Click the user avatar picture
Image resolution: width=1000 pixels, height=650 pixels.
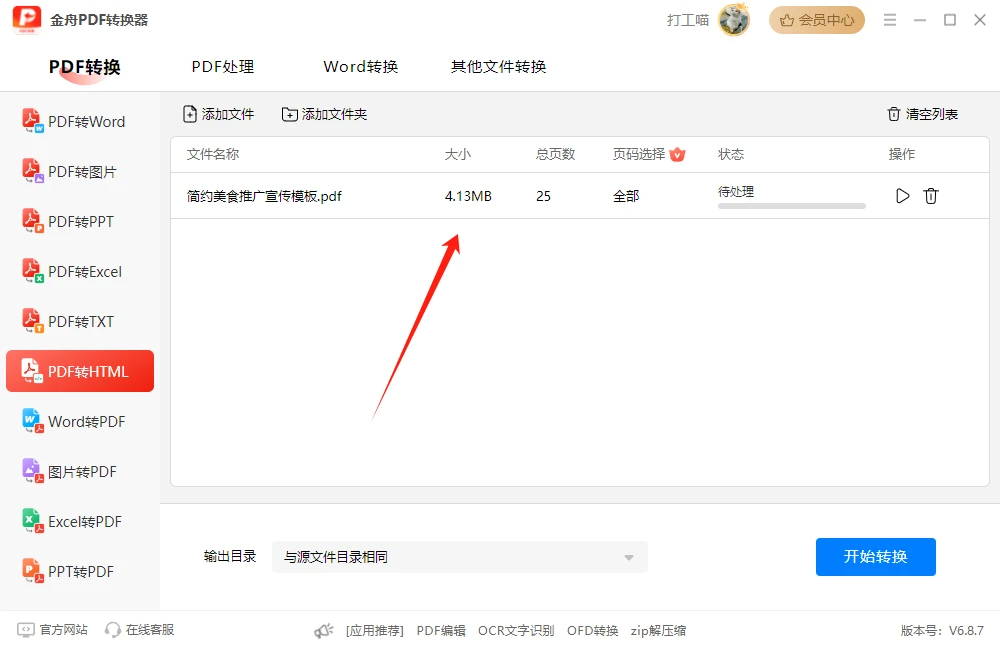click(x=734, y=20)
